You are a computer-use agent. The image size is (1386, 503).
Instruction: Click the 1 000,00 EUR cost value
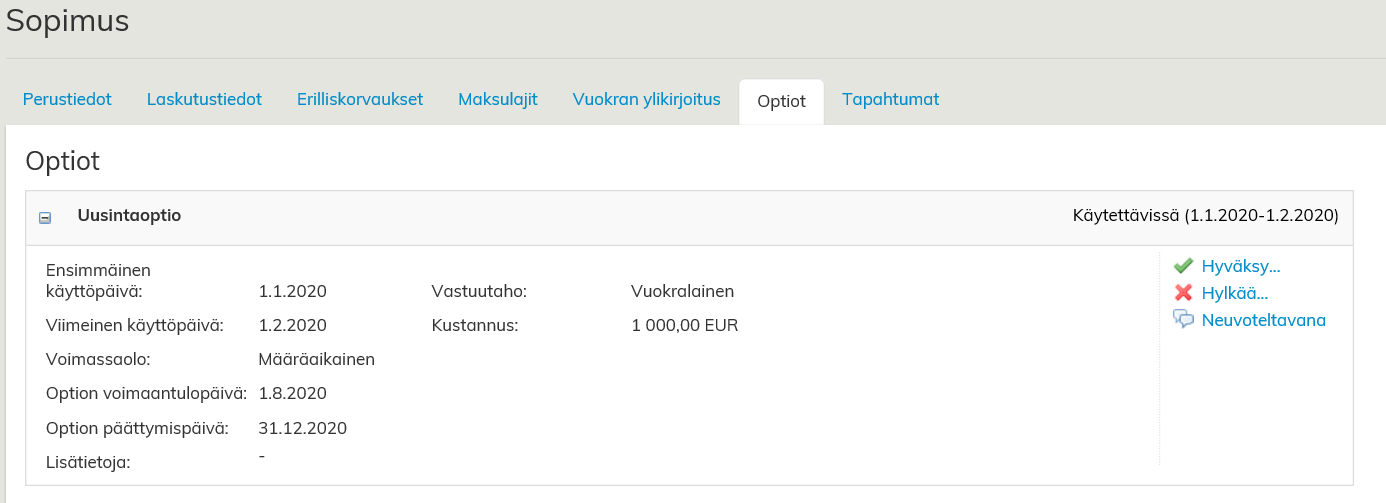point(684,325)
